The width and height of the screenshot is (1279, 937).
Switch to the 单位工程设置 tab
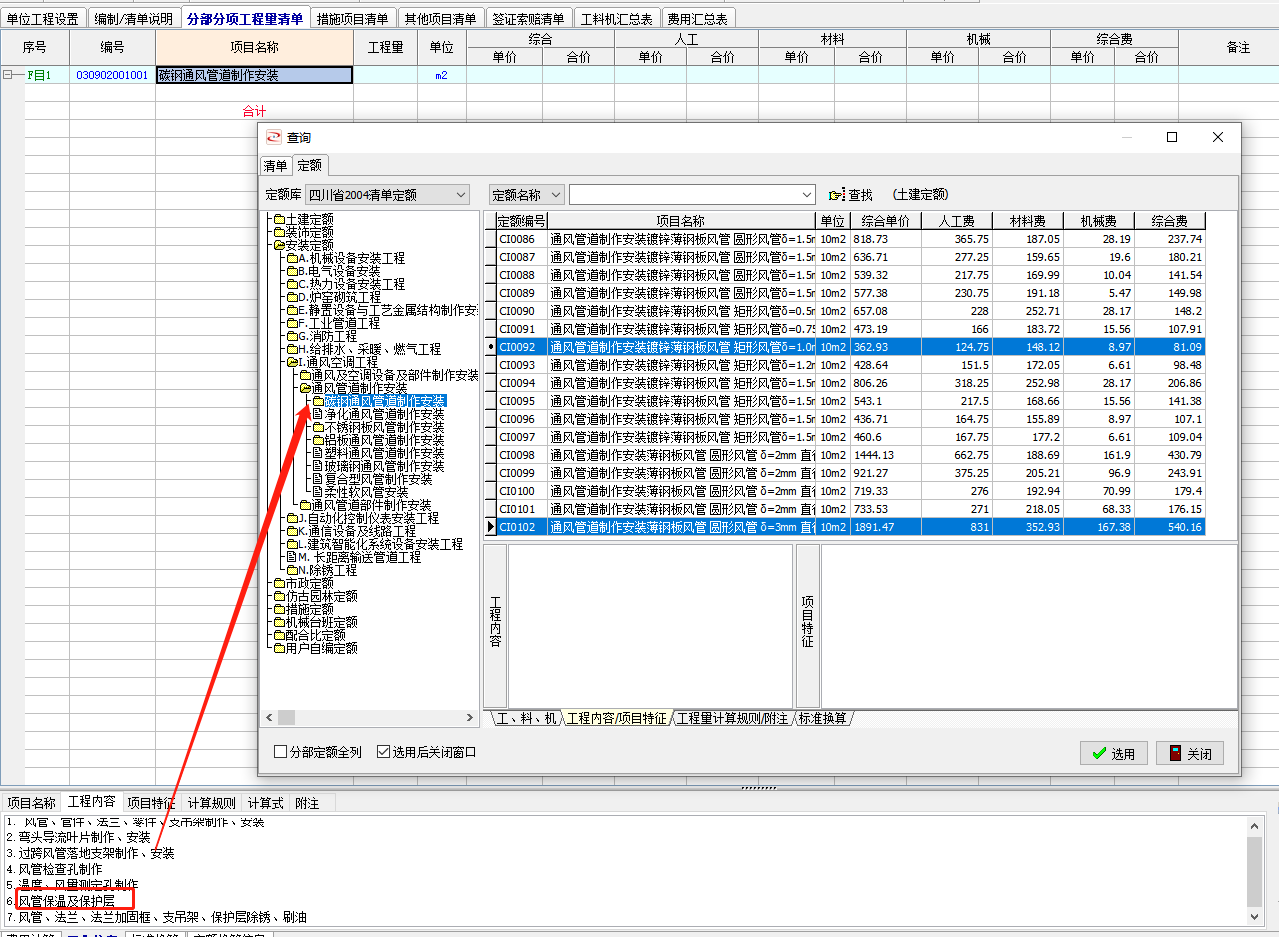(42, 19)
